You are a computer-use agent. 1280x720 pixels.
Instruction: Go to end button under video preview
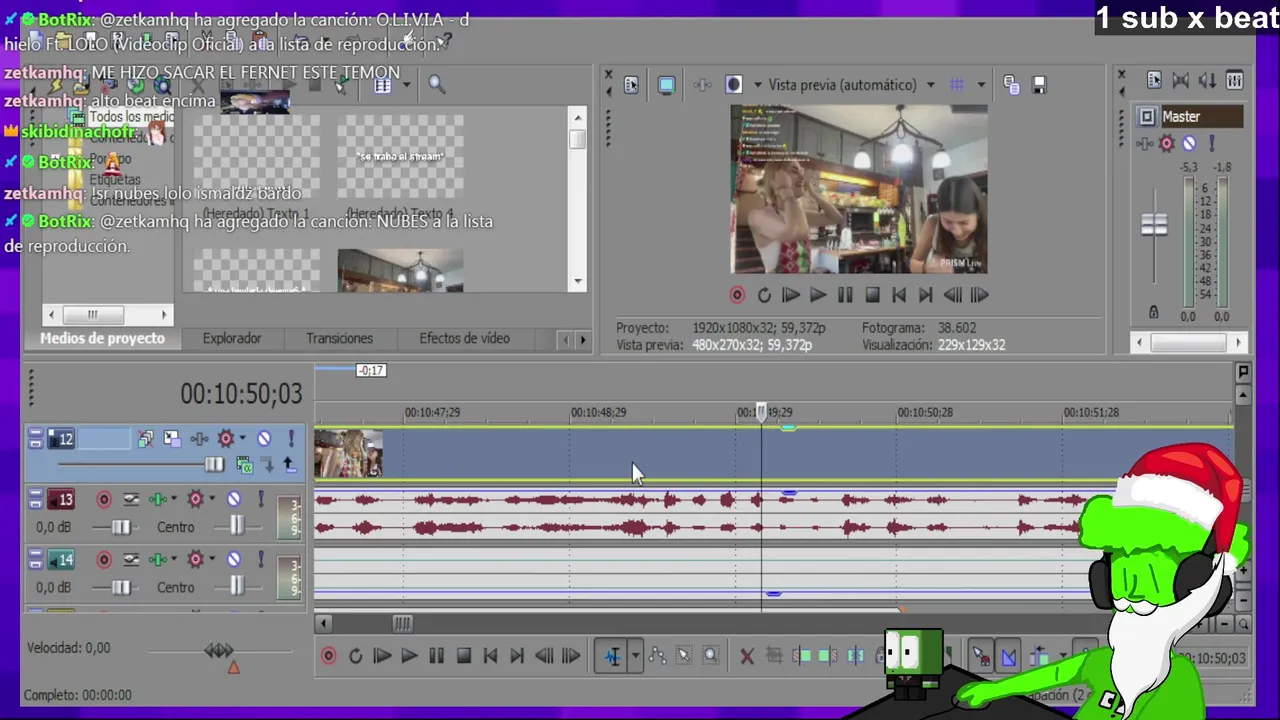click(x=926, y=295)
